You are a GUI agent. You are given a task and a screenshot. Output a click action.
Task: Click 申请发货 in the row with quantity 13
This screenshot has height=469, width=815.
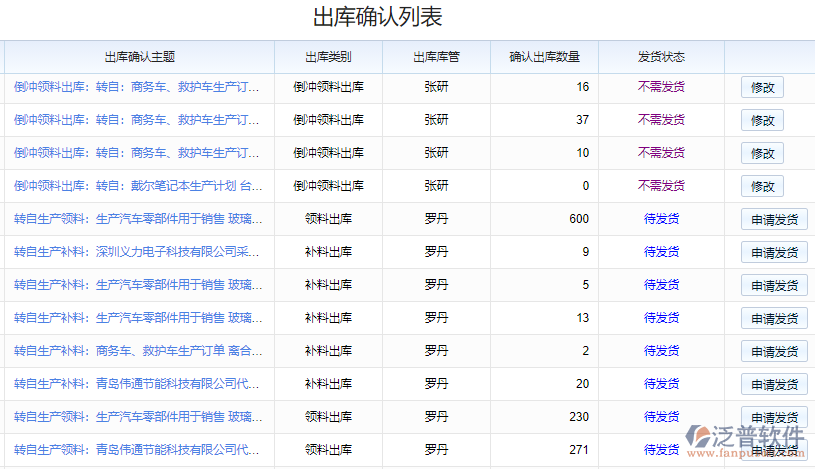[774, 318]
